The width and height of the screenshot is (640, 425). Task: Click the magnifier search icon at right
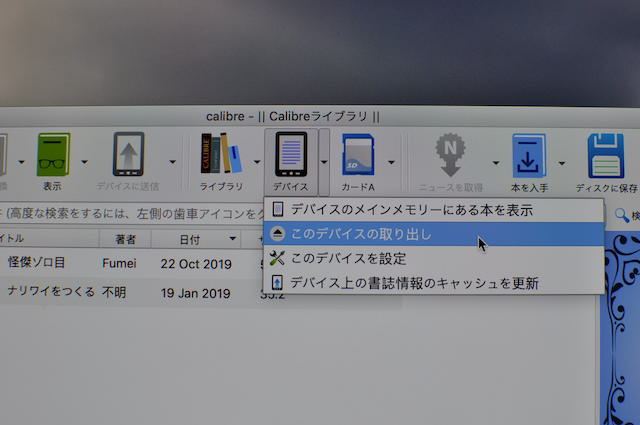(x=622, y=215)
